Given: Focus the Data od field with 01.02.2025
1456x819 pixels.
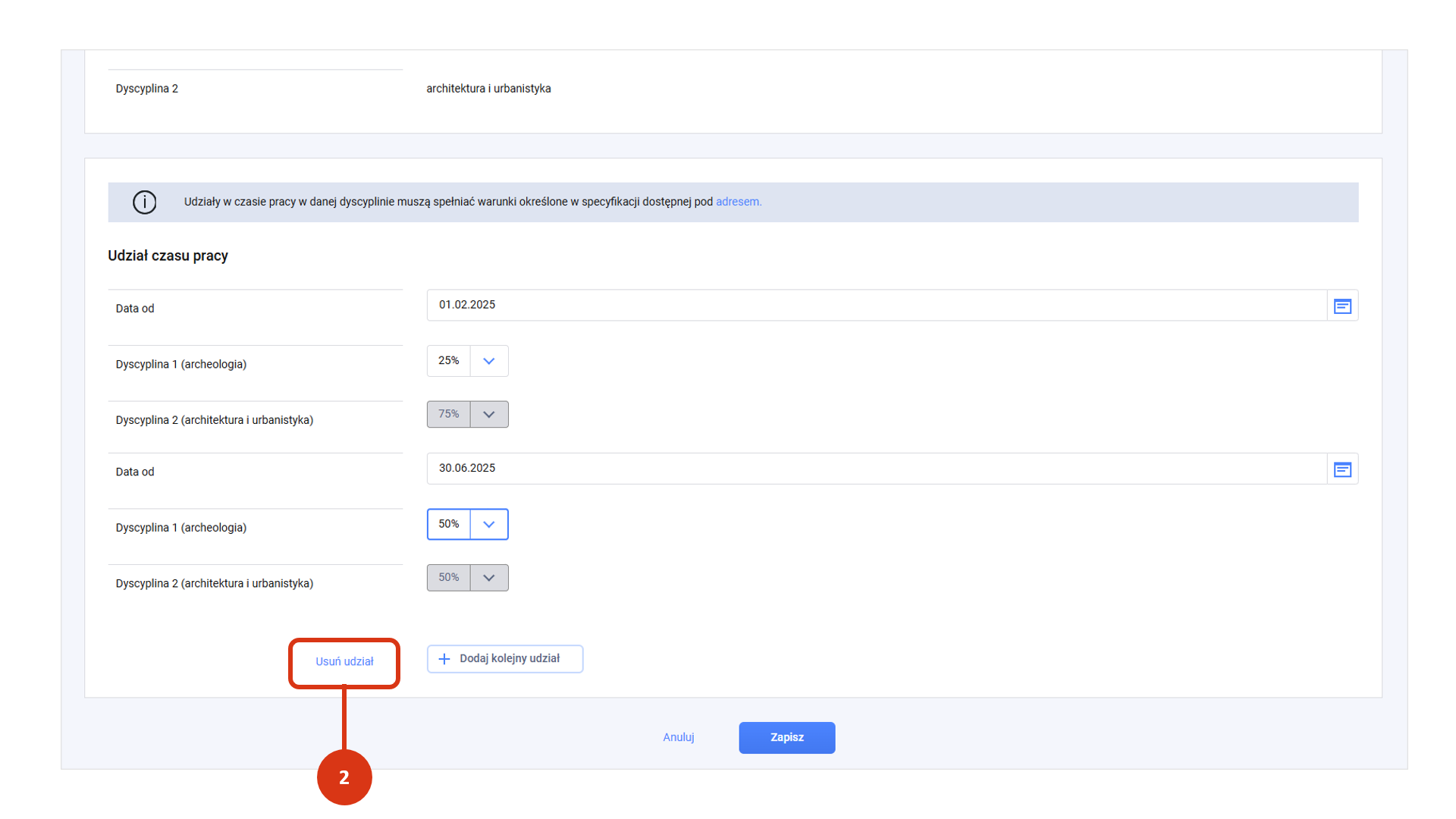Looking at the screenshot, I should click(877, 305).
